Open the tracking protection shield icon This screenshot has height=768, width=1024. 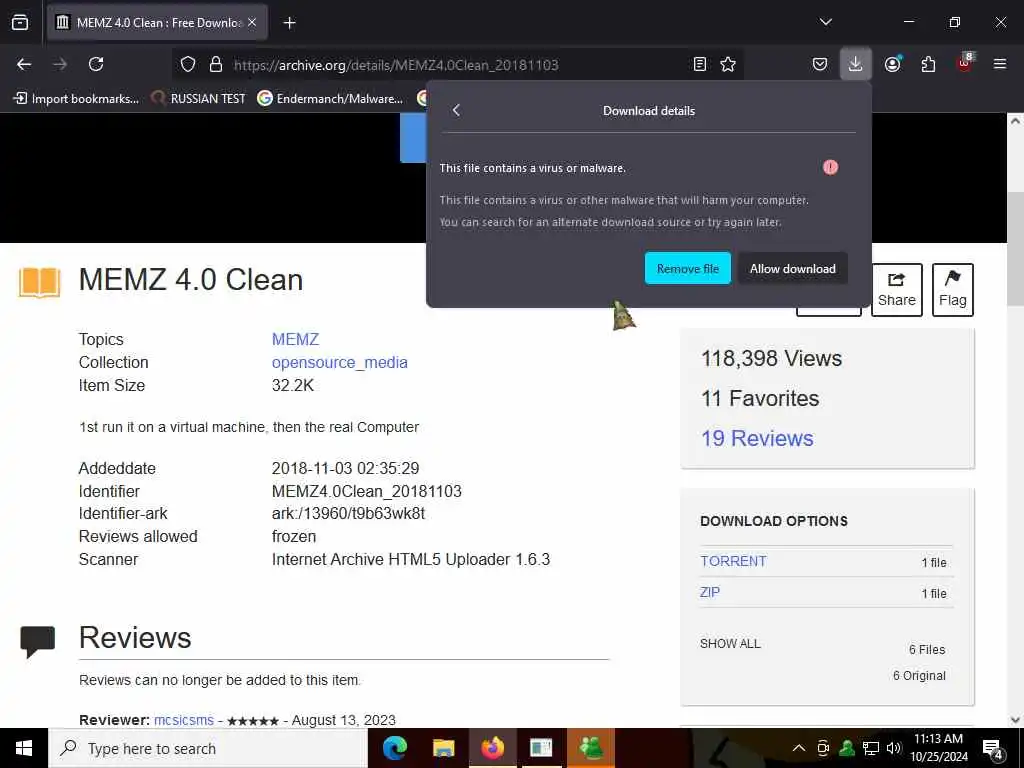click(x=188, y=64)
